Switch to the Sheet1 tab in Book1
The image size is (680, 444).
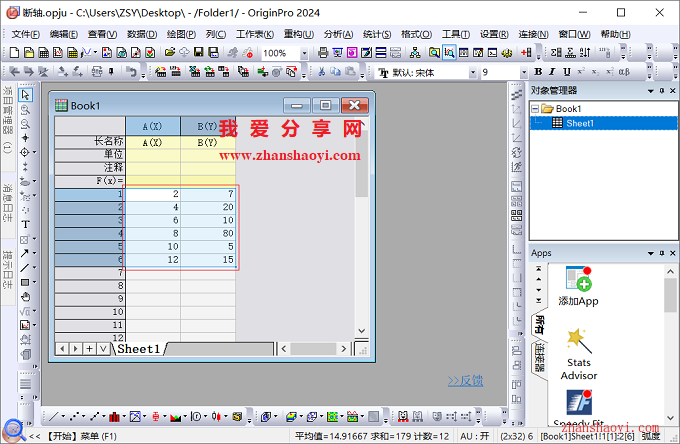click(138, 349)
